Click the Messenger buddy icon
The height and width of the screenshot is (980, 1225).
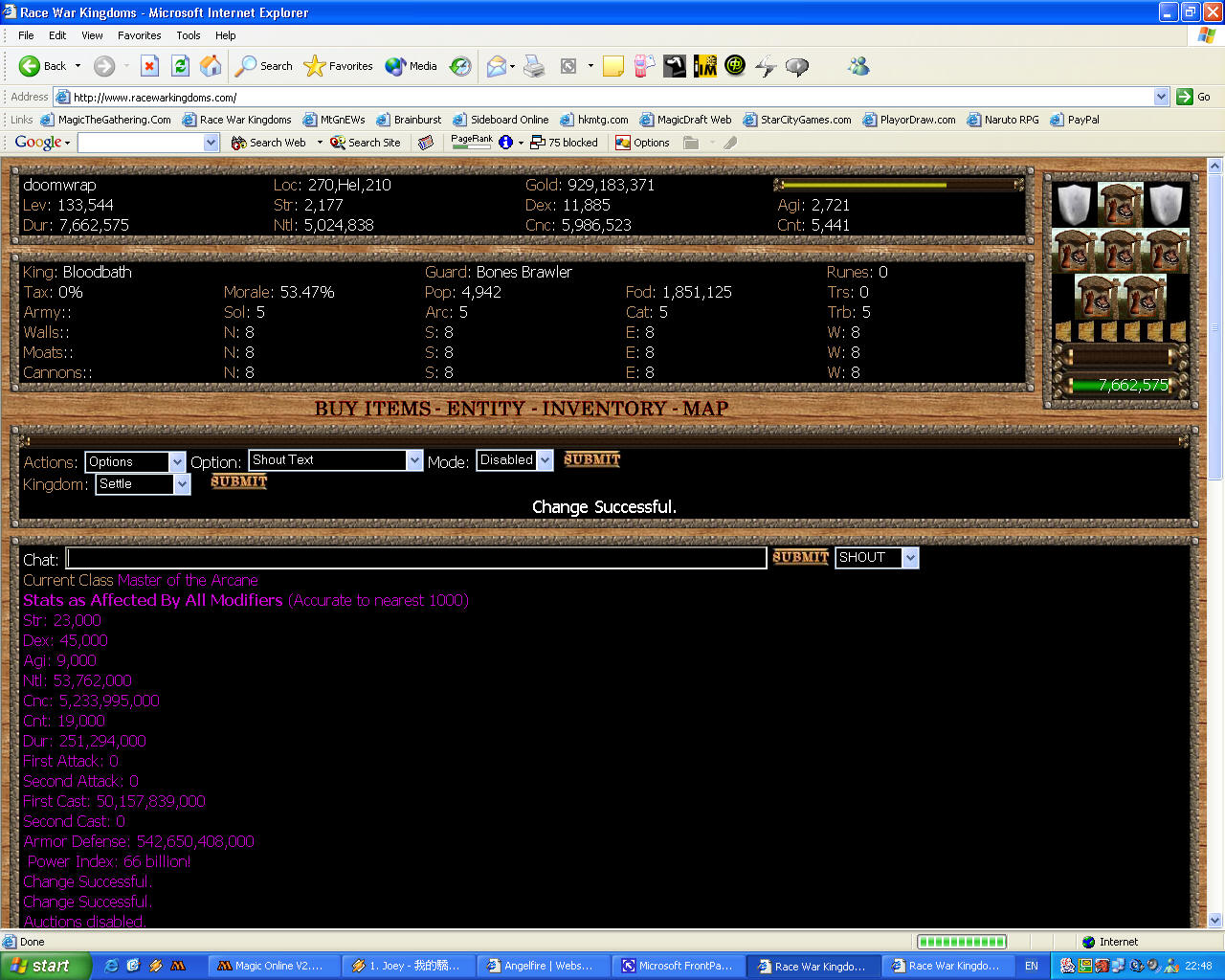tap(858, 66)
